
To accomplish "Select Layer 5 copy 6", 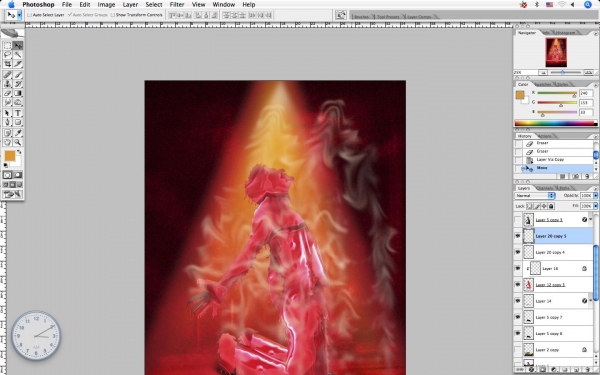I will [x=557, y=334].
